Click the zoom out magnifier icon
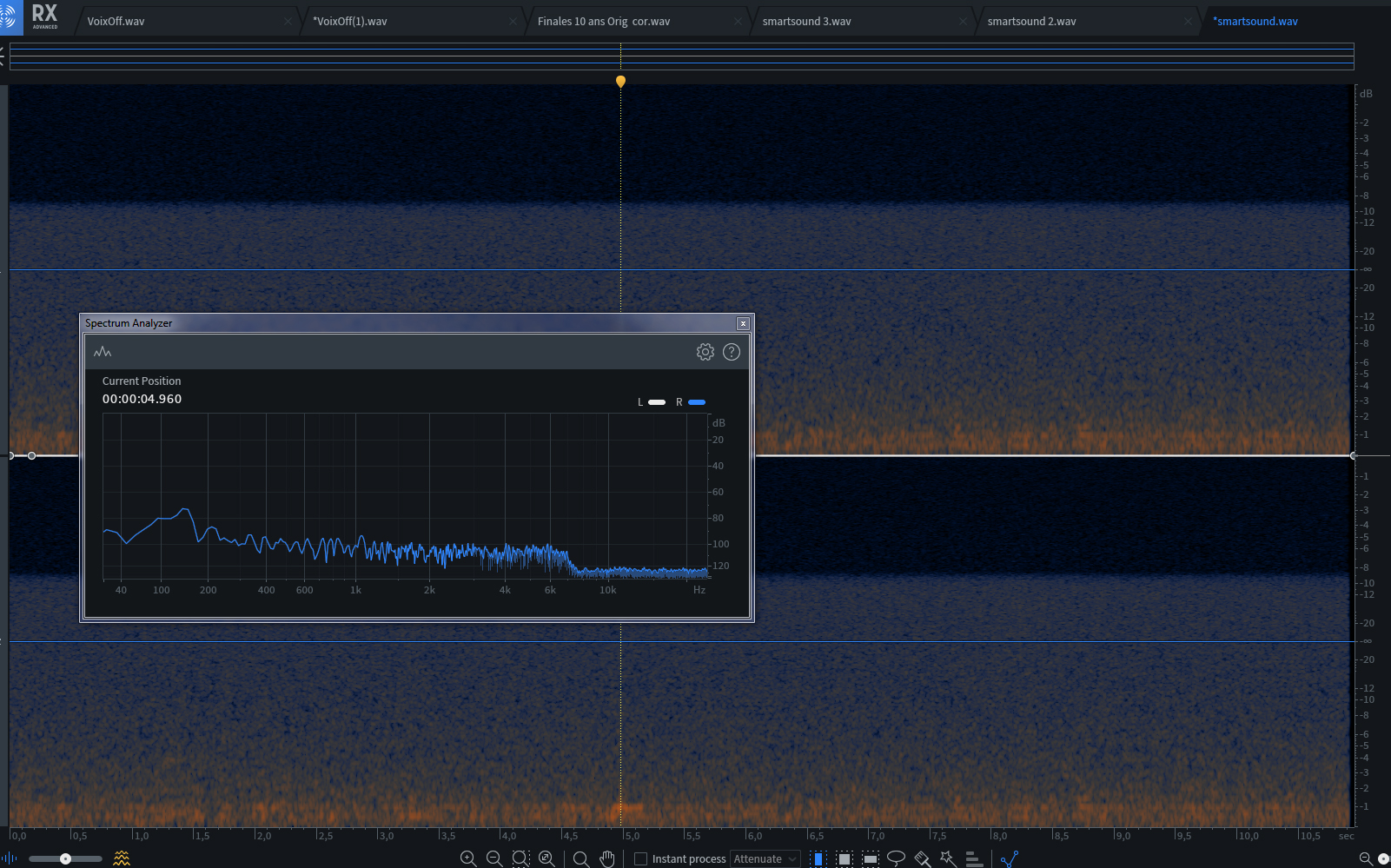 coord(494,858)
